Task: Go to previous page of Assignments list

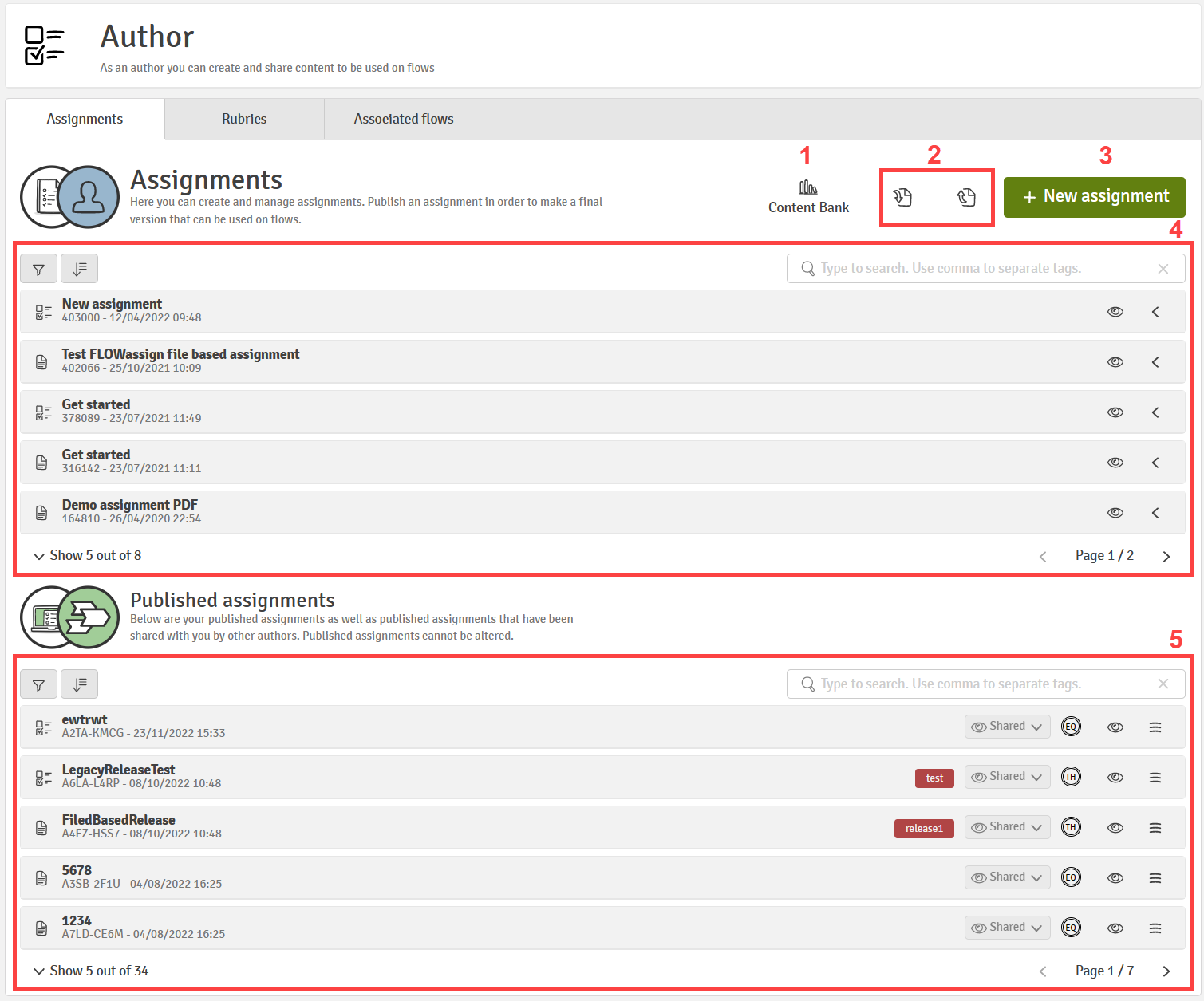Action: pyautogui.click(x=1043, y=557)
